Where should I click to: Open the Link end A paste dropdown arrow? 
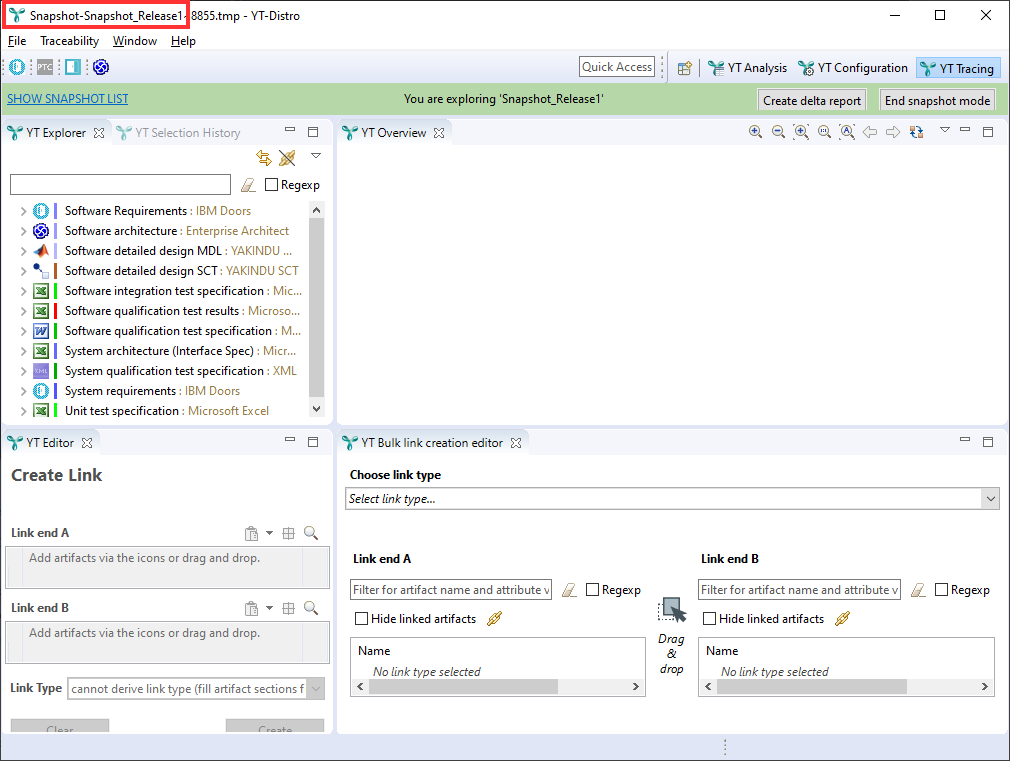click(269, 534)
